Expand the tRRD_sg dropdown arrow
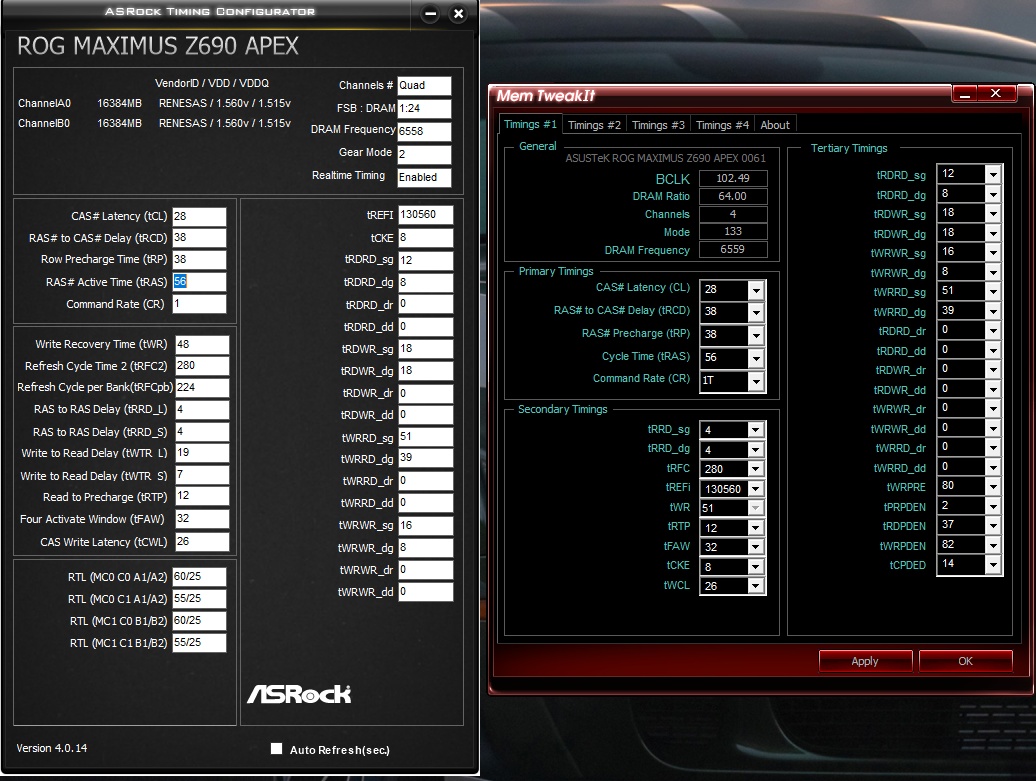The image size is (1036, 781). point(755,430)
